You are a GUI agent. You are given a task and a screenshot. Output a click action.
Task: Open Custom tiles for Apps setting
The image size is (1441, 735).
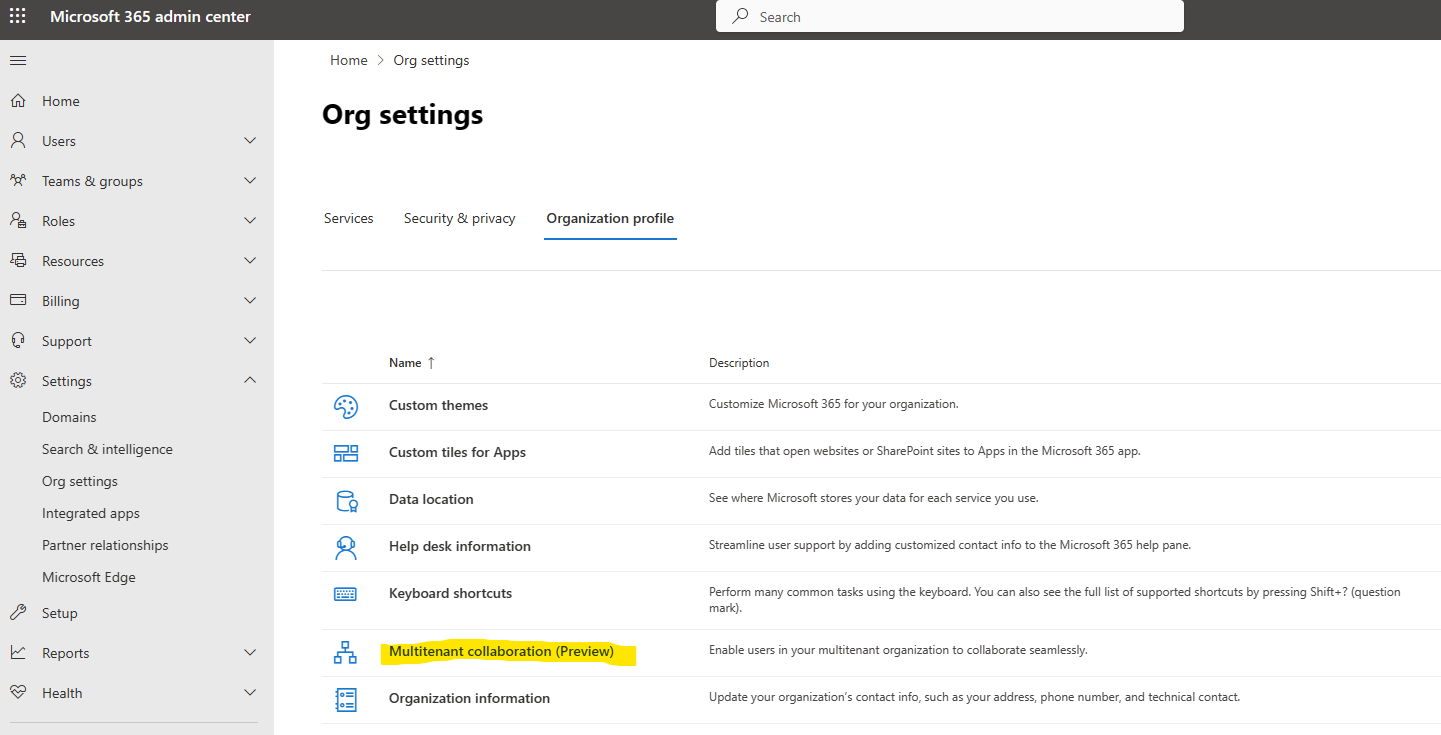[x=457, y=453]
